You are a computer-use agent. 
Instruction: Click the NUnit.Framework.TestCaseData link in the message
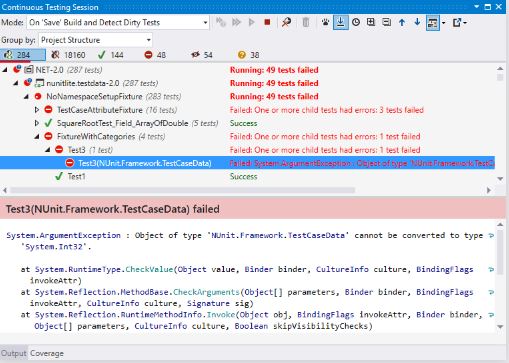point(278,235)
